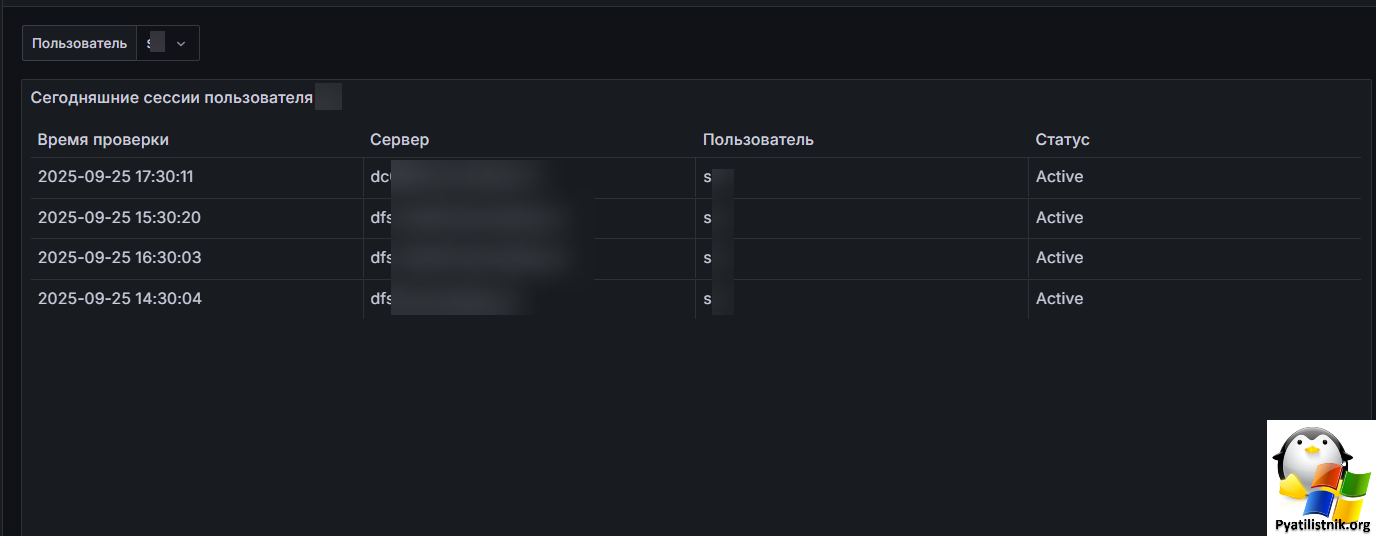Click the Пользователь variable label above the panel
The height and width of the screenshot is (536, 1376).
tap(80, 43)
